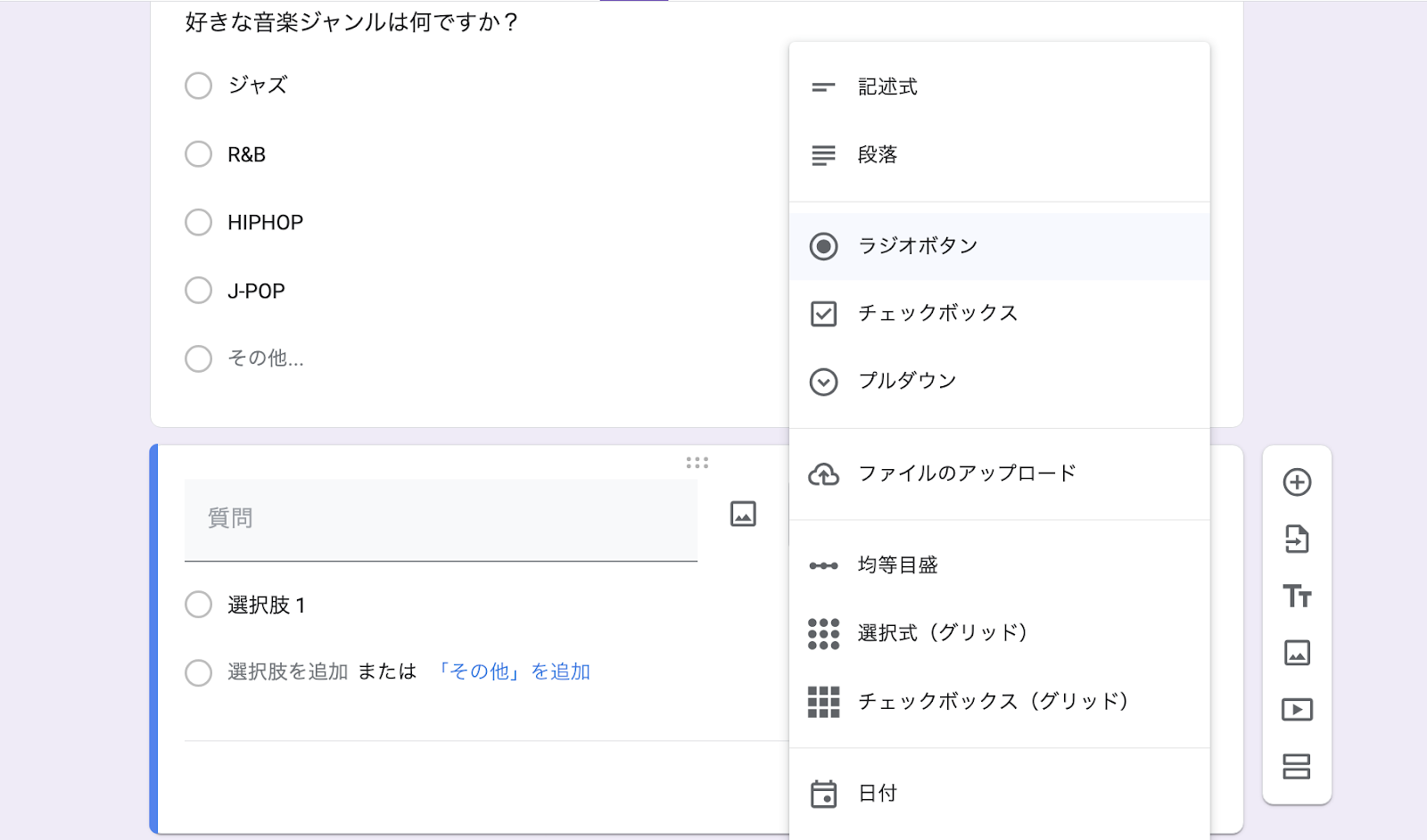Choose 均等目盛 question type
The image size is (1427, 840).
tap(897, 565)
